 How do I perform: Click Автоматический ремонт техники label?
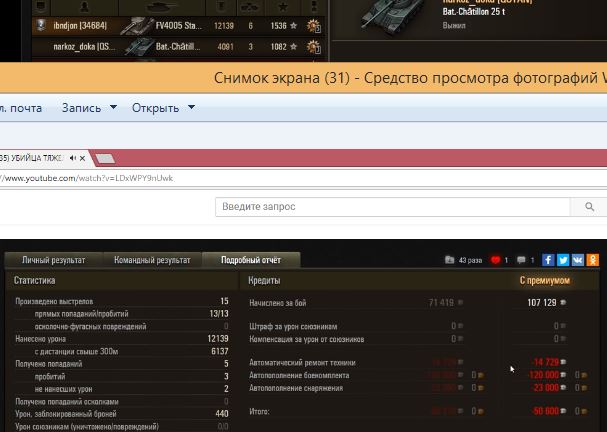click(x=302, y=363)
